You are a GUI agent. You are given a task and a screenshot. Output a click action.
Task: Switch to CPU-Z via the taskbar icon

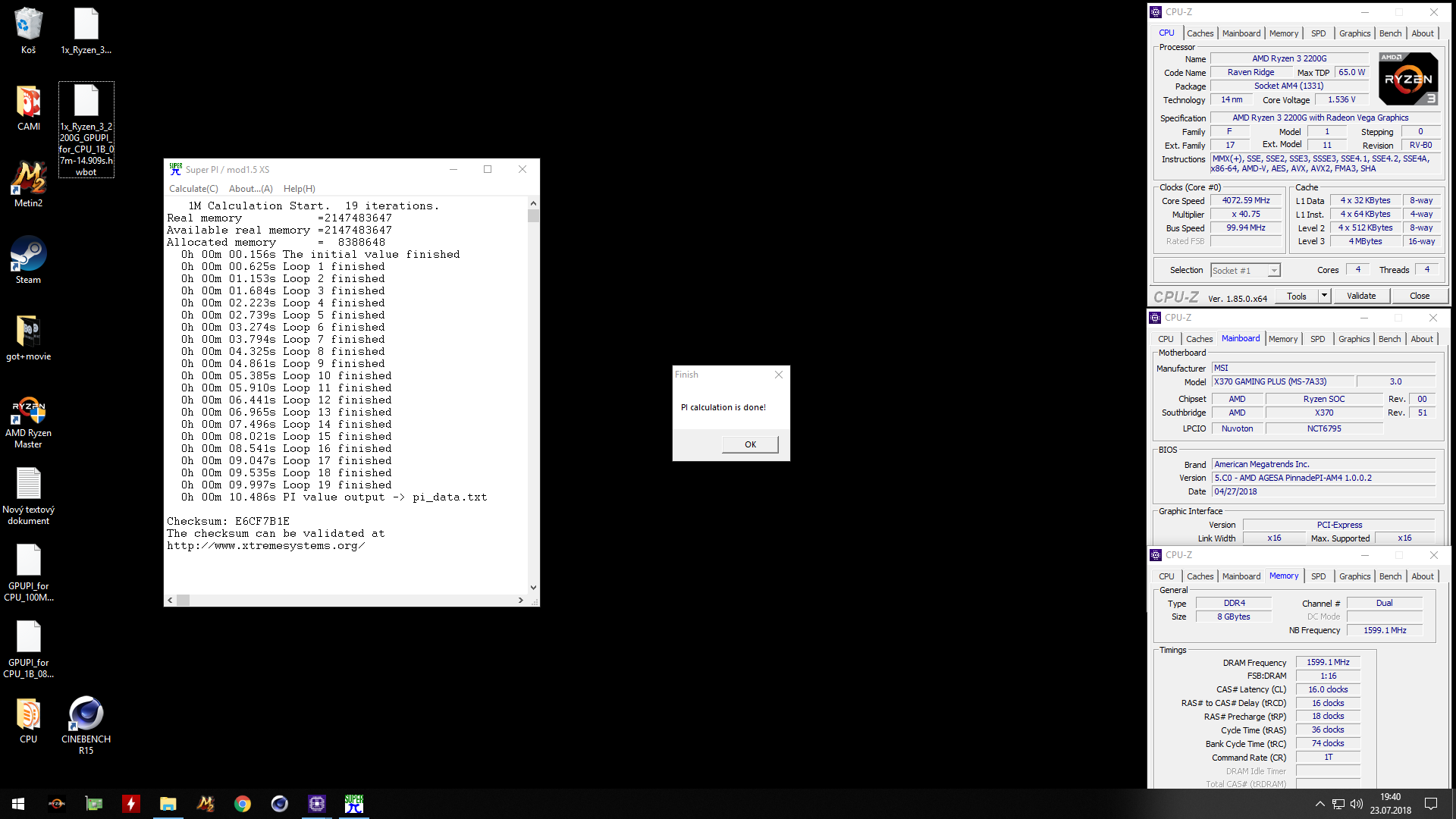[x=317, y=804]
